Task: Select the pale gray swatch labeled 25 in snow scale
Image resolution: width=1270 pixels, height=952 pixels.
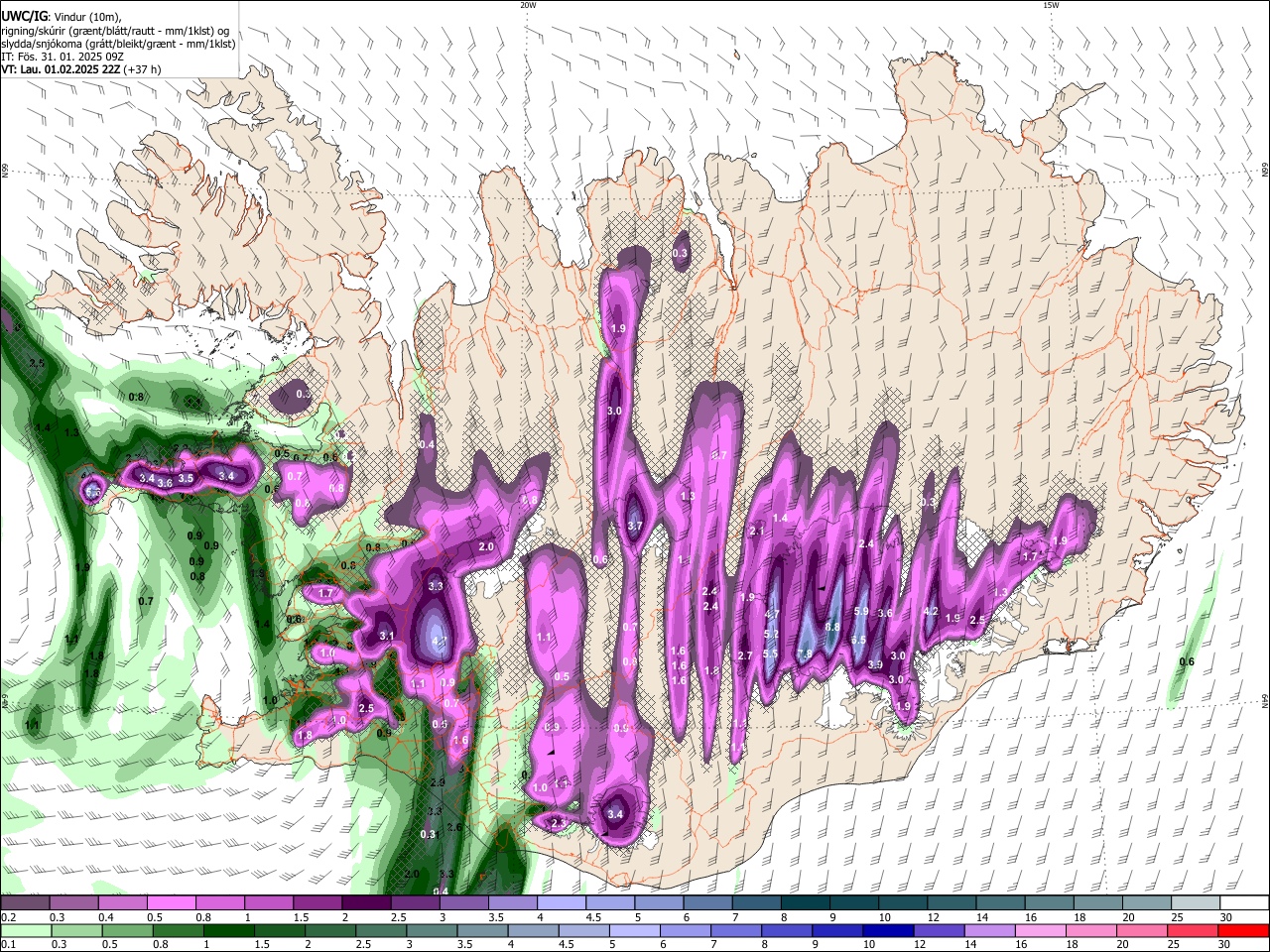Action: [x=1195, y=903]
